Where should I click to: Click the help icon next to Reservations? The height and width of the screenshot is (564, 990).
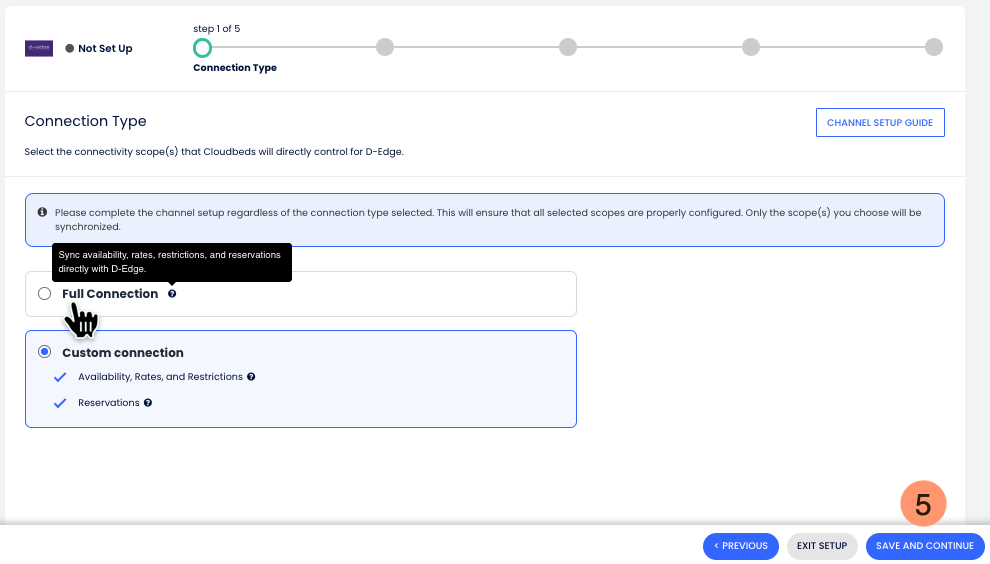point(148,403)
